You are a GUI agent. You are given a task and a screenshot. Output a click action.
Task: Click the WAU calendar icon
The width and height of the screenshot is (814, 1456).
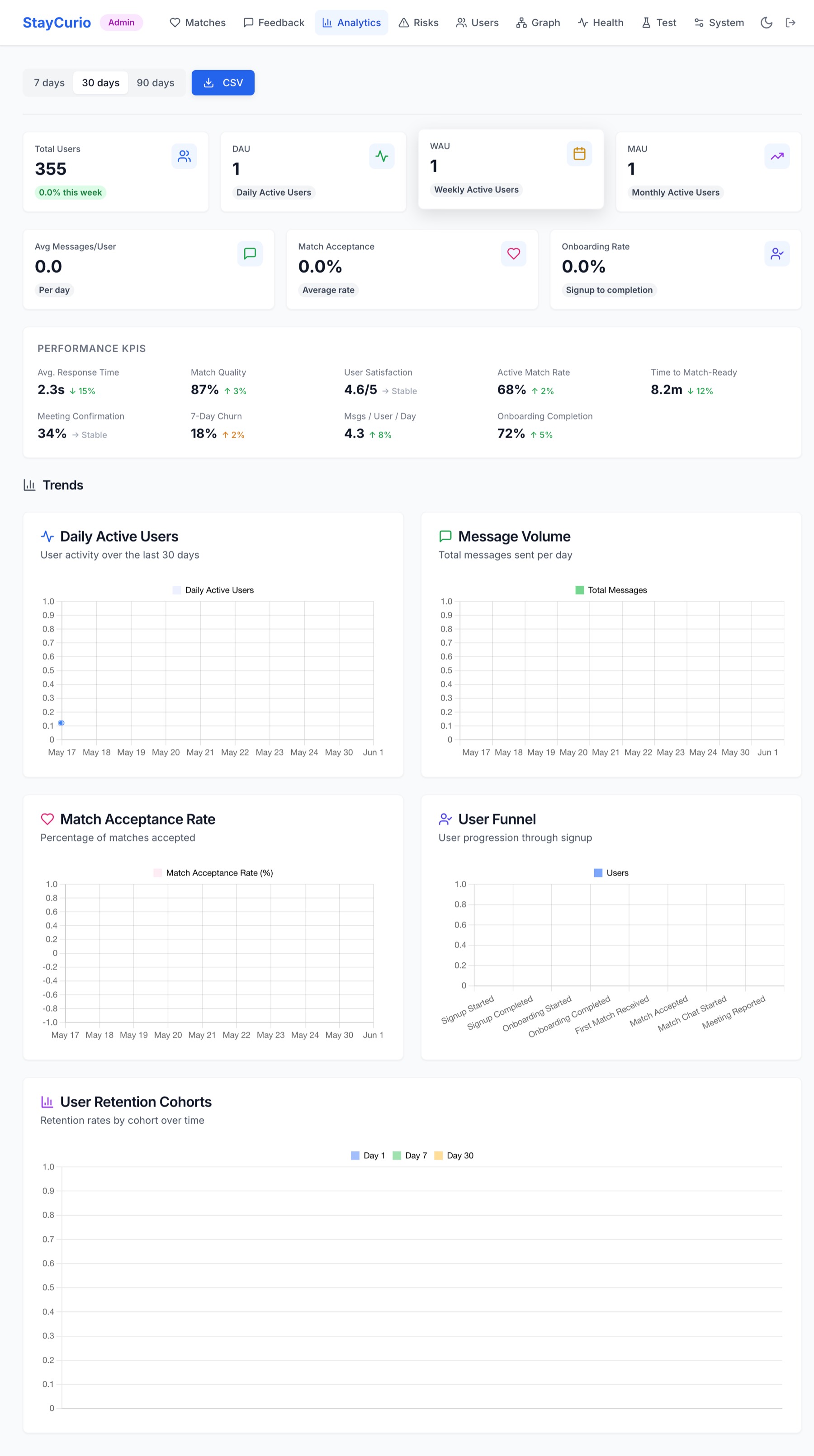click(579, 154)
